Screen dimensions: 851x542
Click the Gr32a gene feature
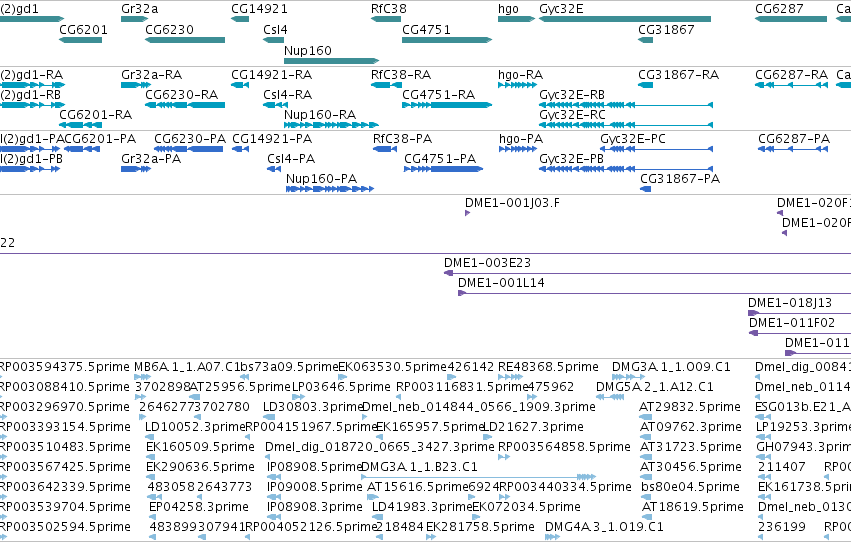135,19
